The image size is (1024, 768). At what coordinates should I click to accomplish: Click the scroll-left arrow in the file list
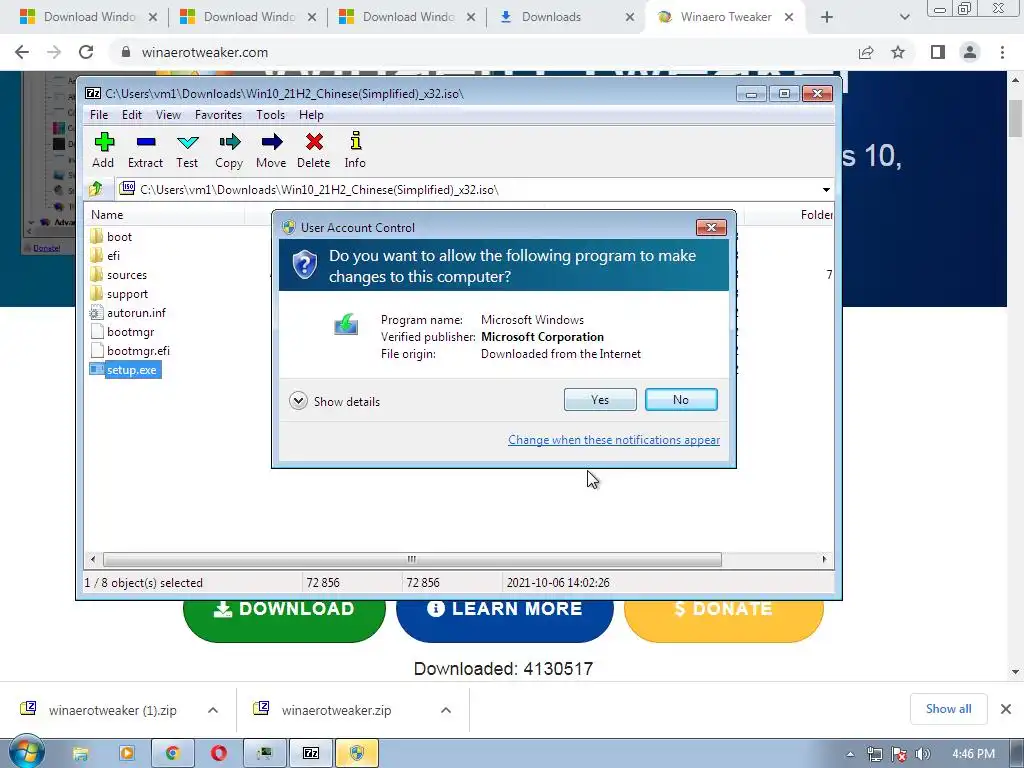pos(93,560)
